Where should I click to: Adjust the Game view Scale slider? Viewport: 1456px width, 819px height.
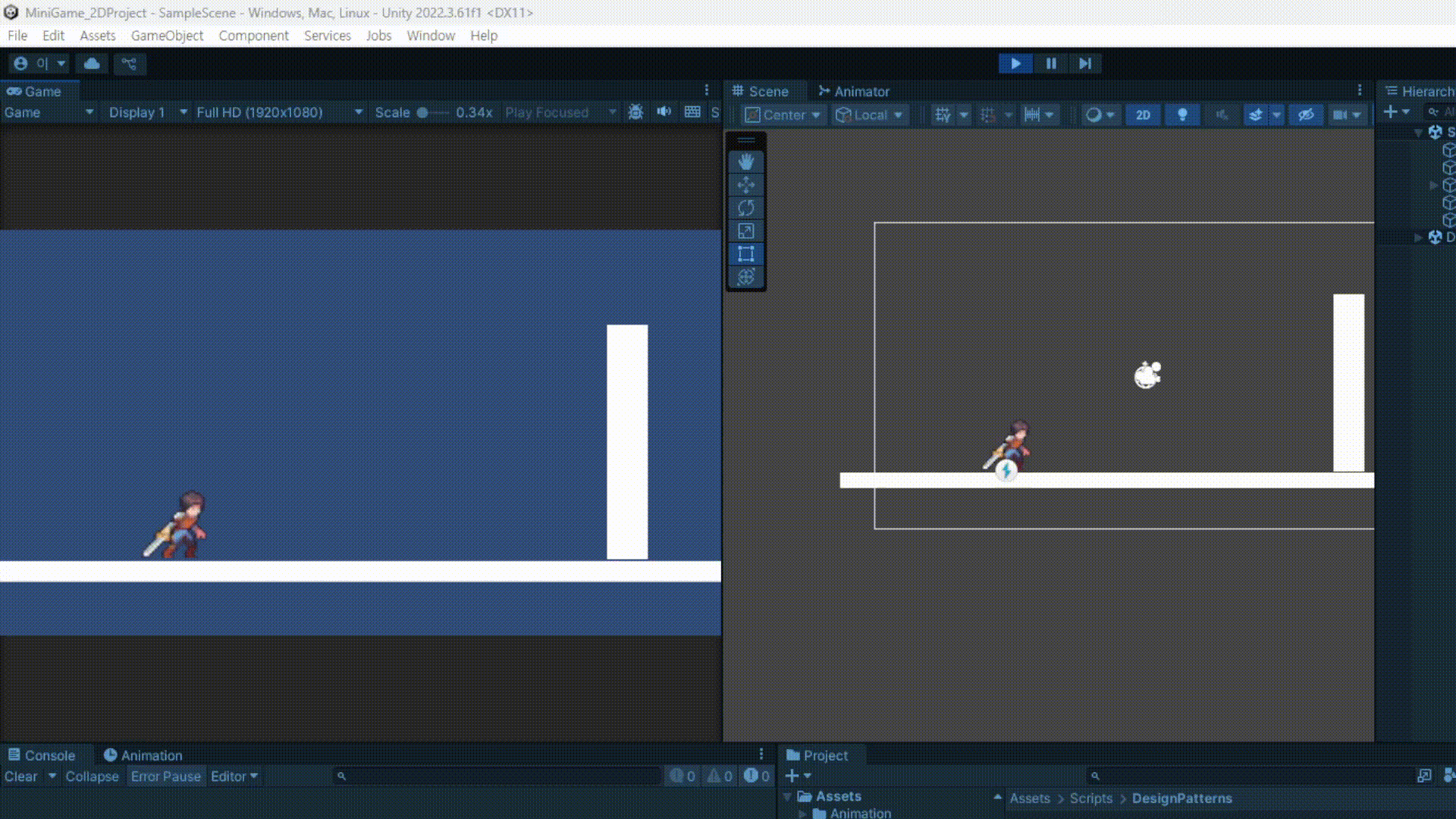pos(423,112)
